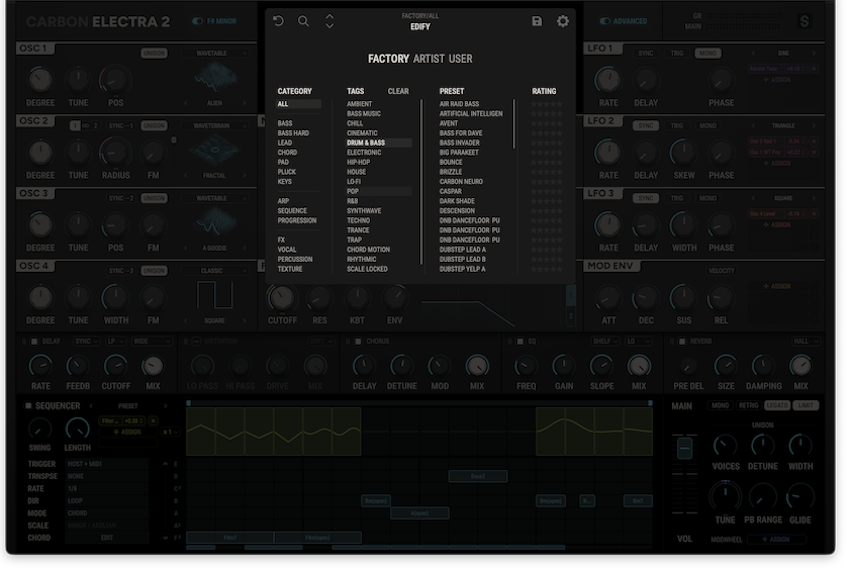Load the DUBSTEP YELP A preset
The height and width of the screenshot is (571, 850).
[x=462, y=269]
